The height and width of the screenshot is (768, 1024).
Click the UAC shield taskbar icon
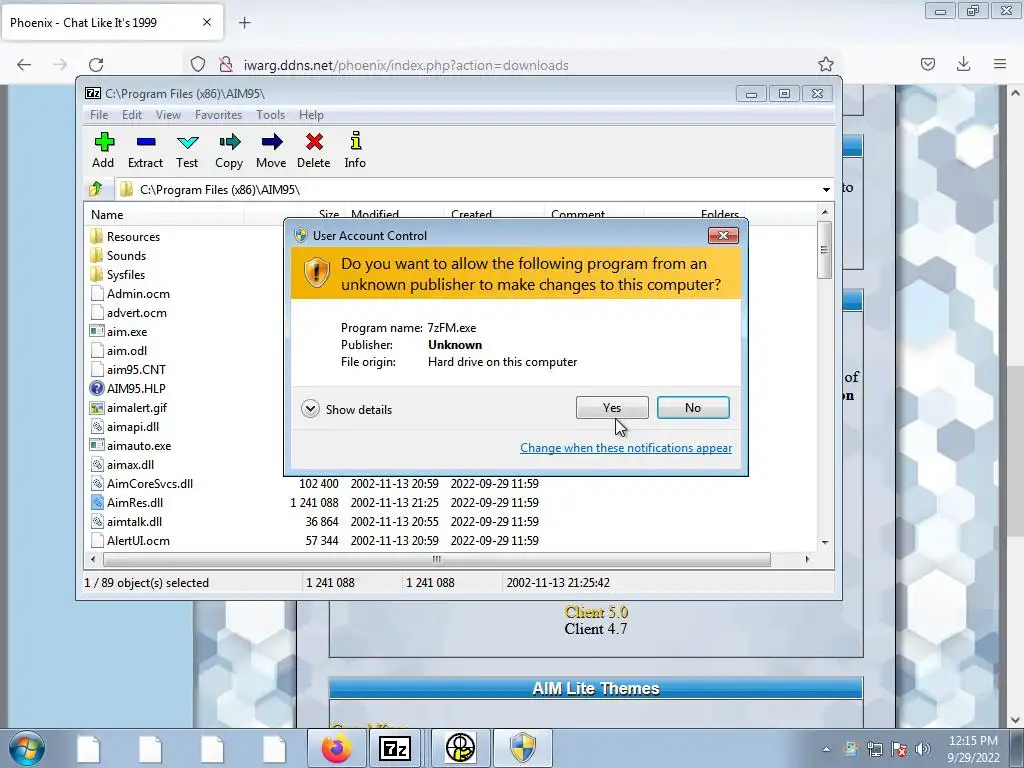click(x=523, y=748)
